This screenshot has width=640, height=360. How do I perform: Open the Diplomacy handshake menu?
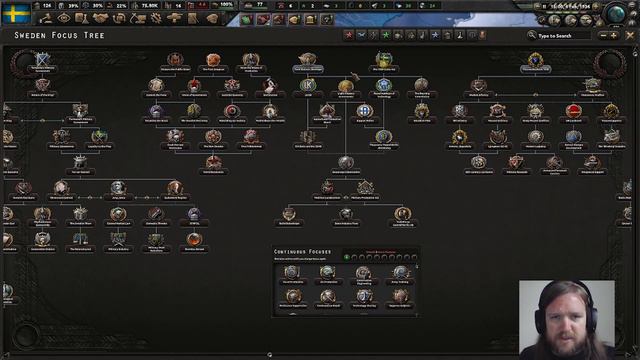[x=100, y=18]
